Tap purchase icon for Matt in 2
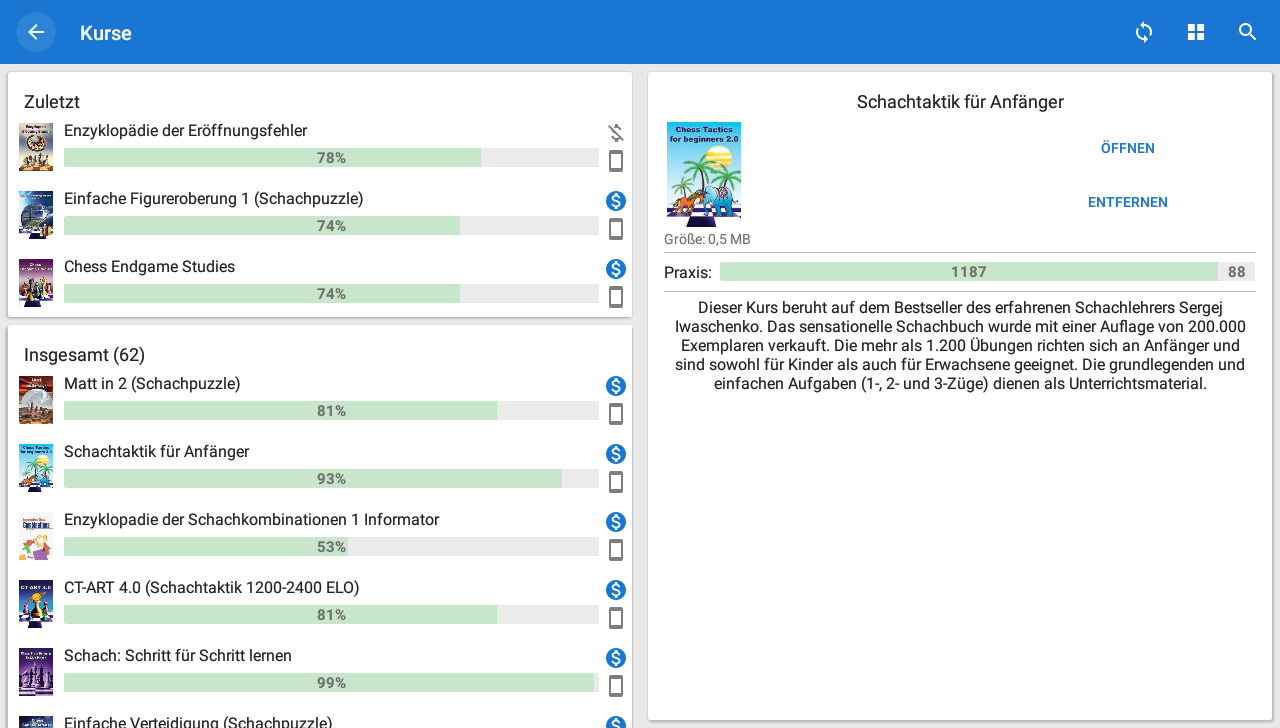Viewport: 1280px width, 728px height. (616, 386)
